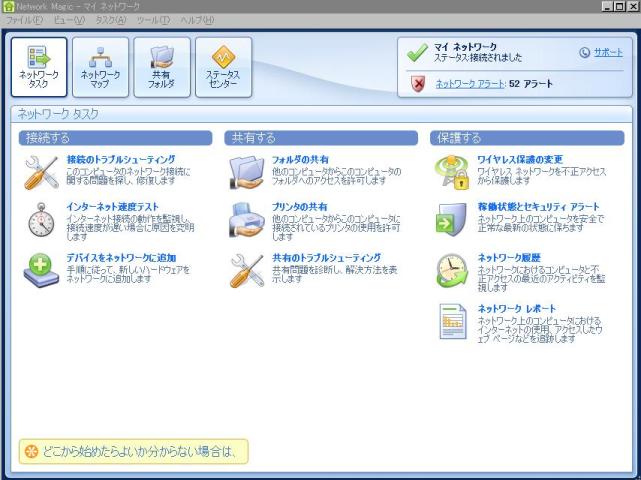Image resolution: width=641 pixels, height=480 pixels.
Task: Click the shield with green arrow icon
Action: pyautogui.click(x=451, y=220)
